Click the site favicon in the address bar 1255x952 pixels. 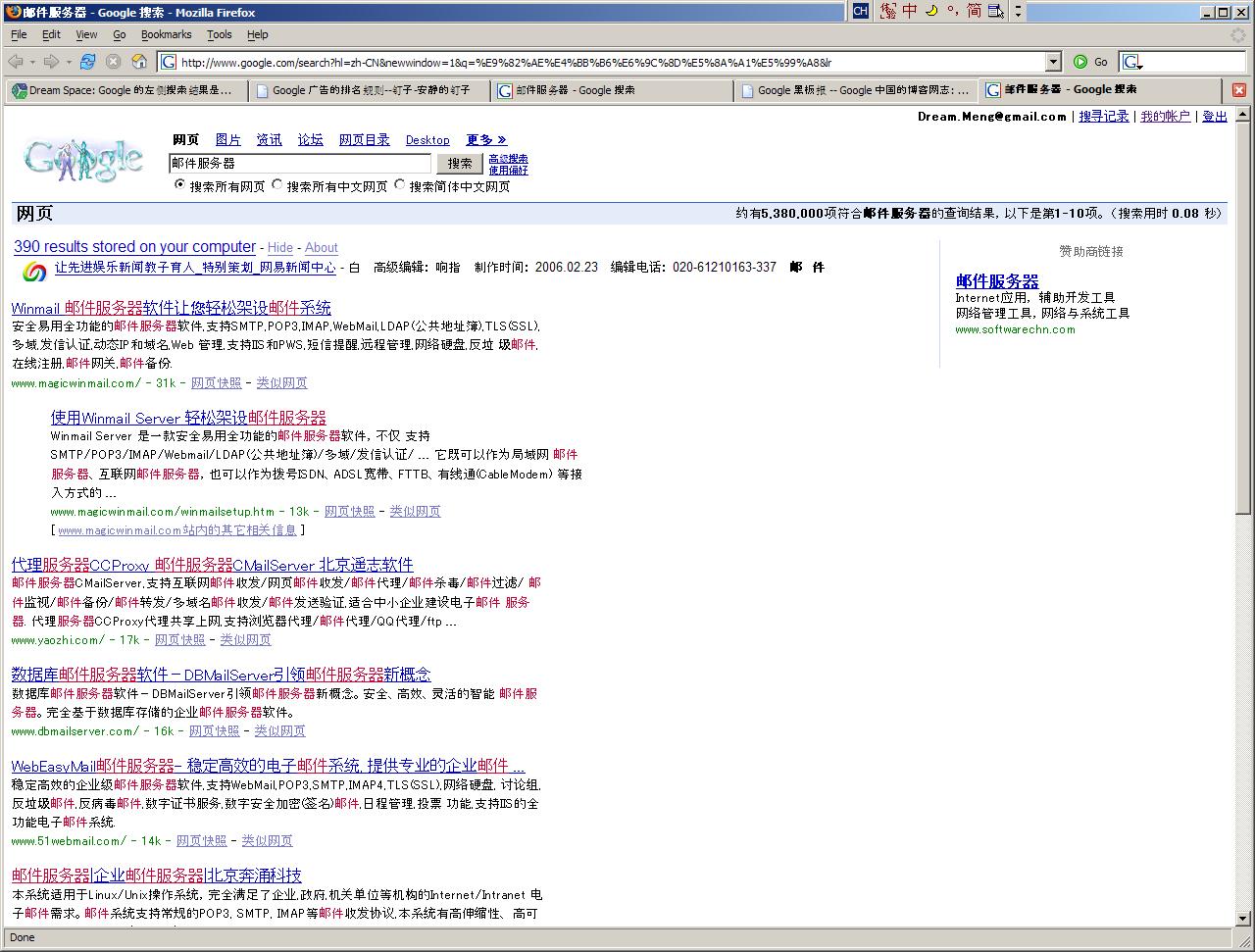[x=168, y=62]
